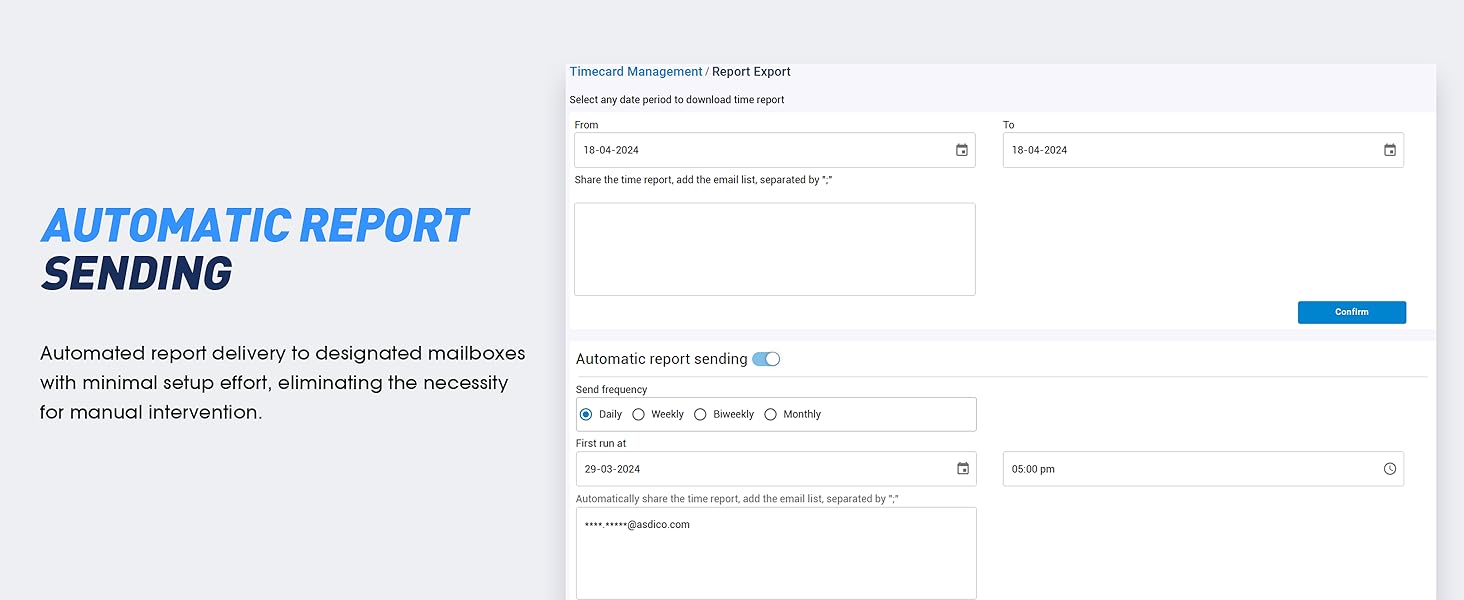
Task: Click the Send frequency label
Action: pyautogui.click(x=611, y=389)
